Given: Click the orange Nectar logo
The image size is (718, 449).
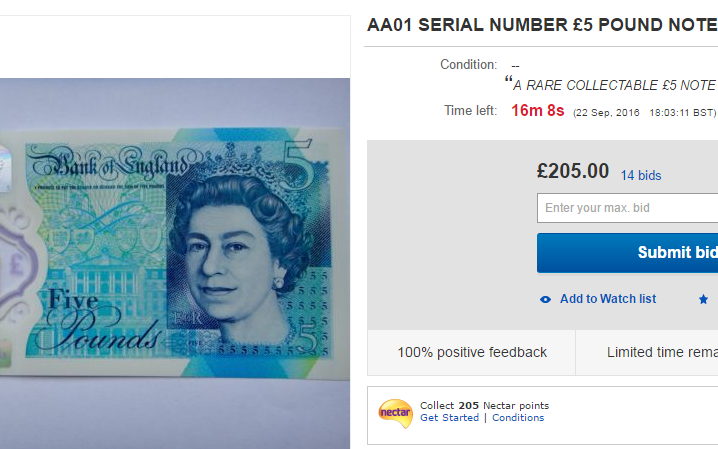Looking at the screenshot, I should tap(395, 413).
